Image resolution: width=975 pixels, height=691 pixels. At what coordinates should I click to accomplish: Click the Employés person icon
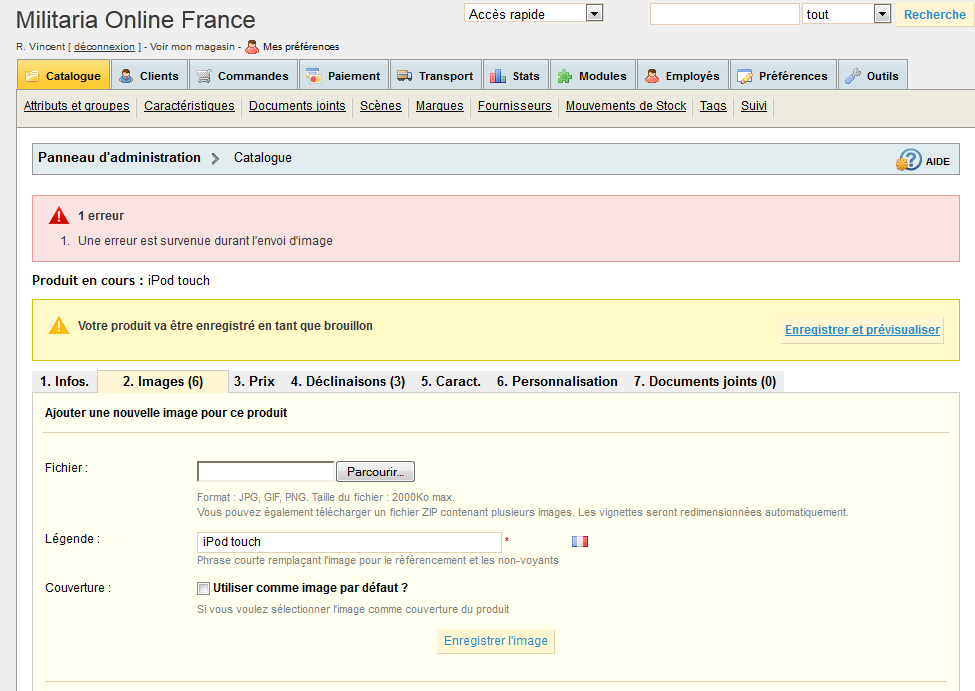(x=652, y=76)
